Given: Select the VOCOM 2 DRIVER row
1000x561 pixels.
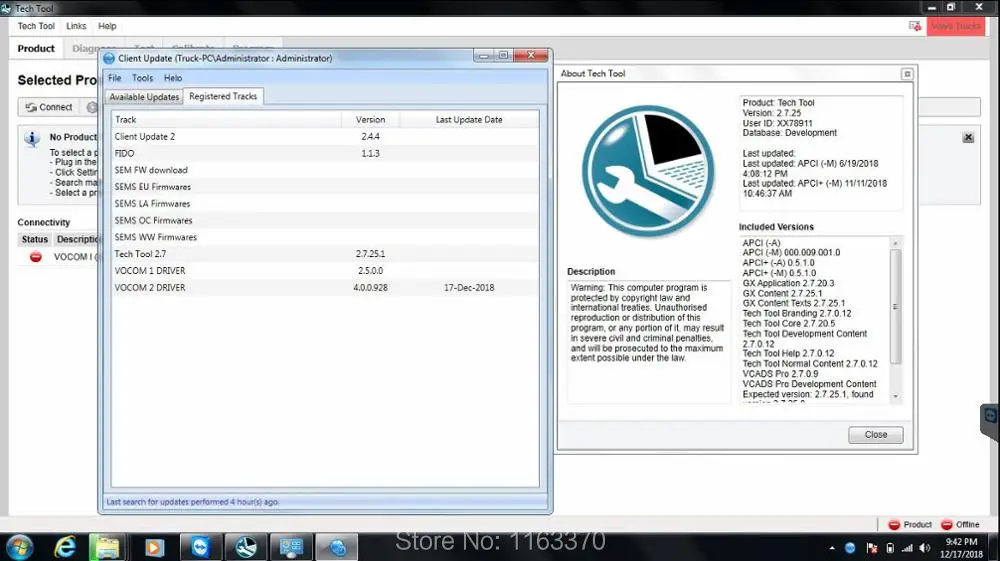Looking at the screenshot, I should pyautogui.click(x=325, y=288).
